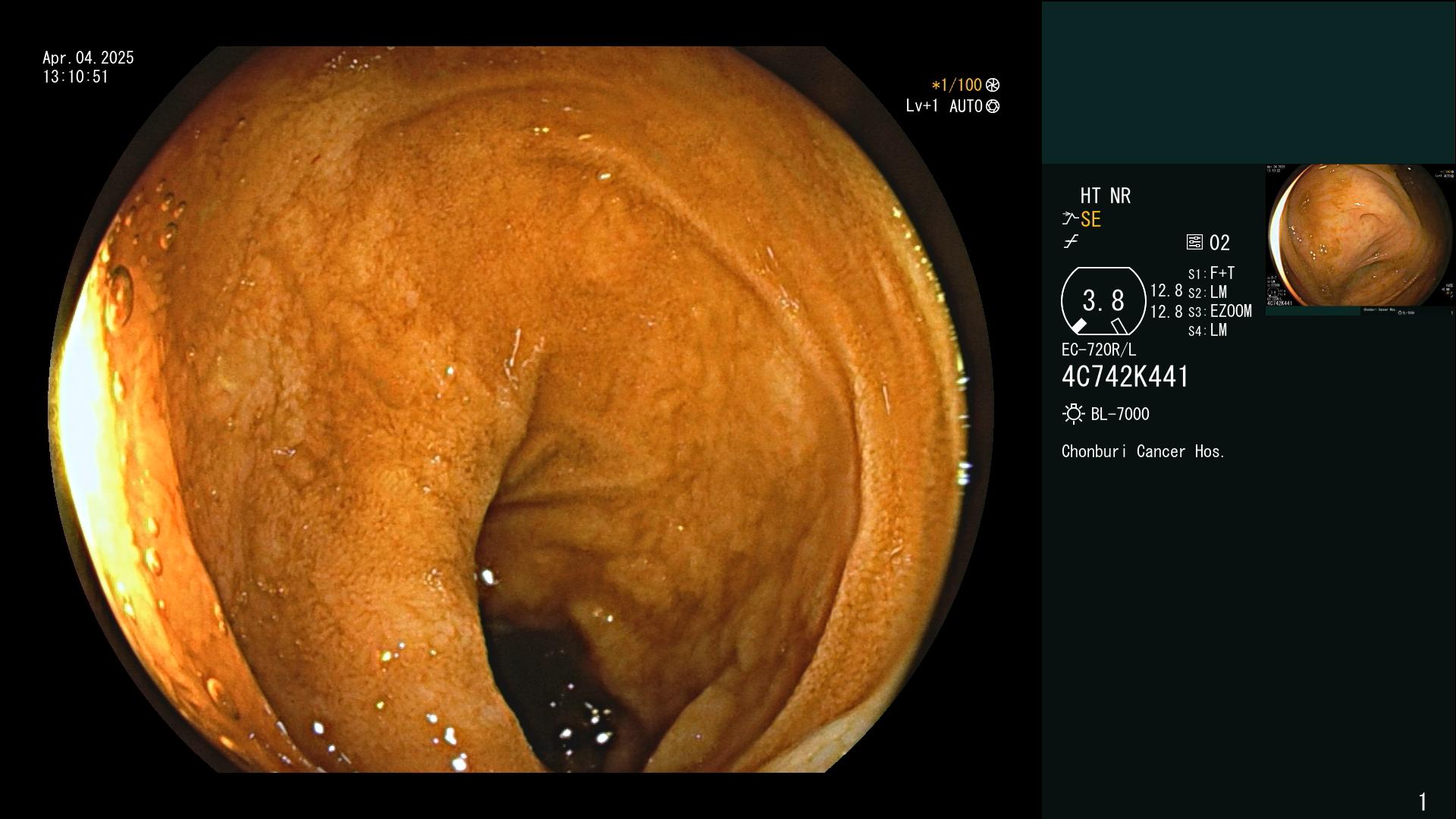Click the color enhancement curve icon
1456x819 pixels.
[x=1071, y=242]
